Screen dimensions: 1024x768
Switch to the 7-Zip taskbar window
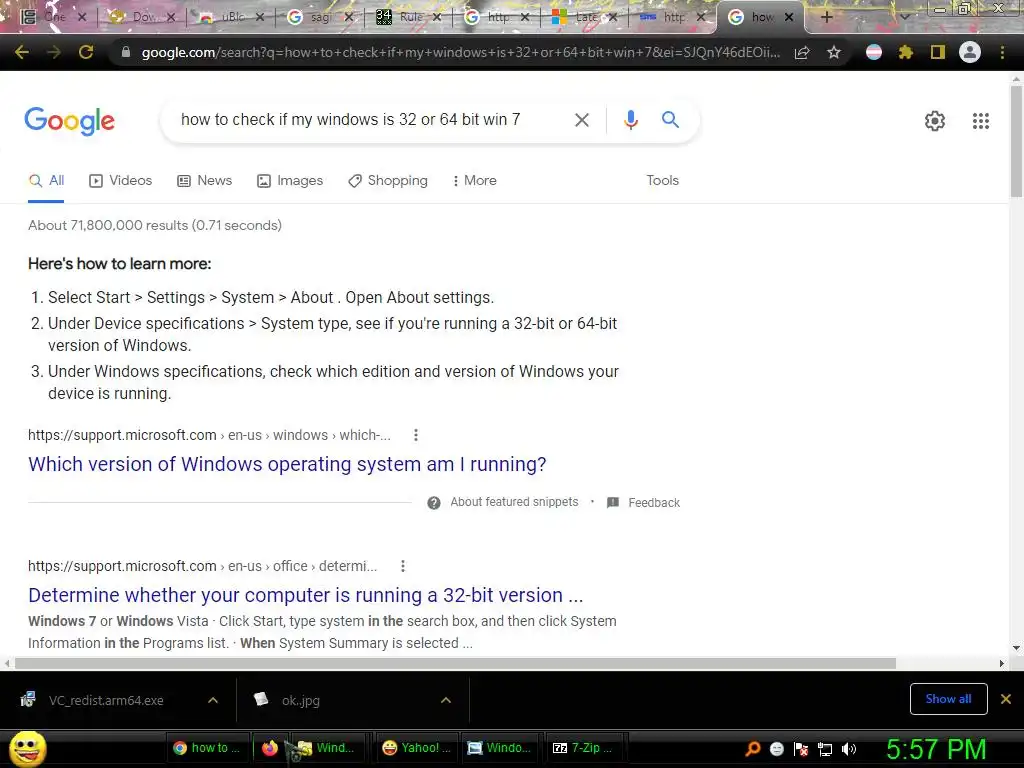point(582,748)
